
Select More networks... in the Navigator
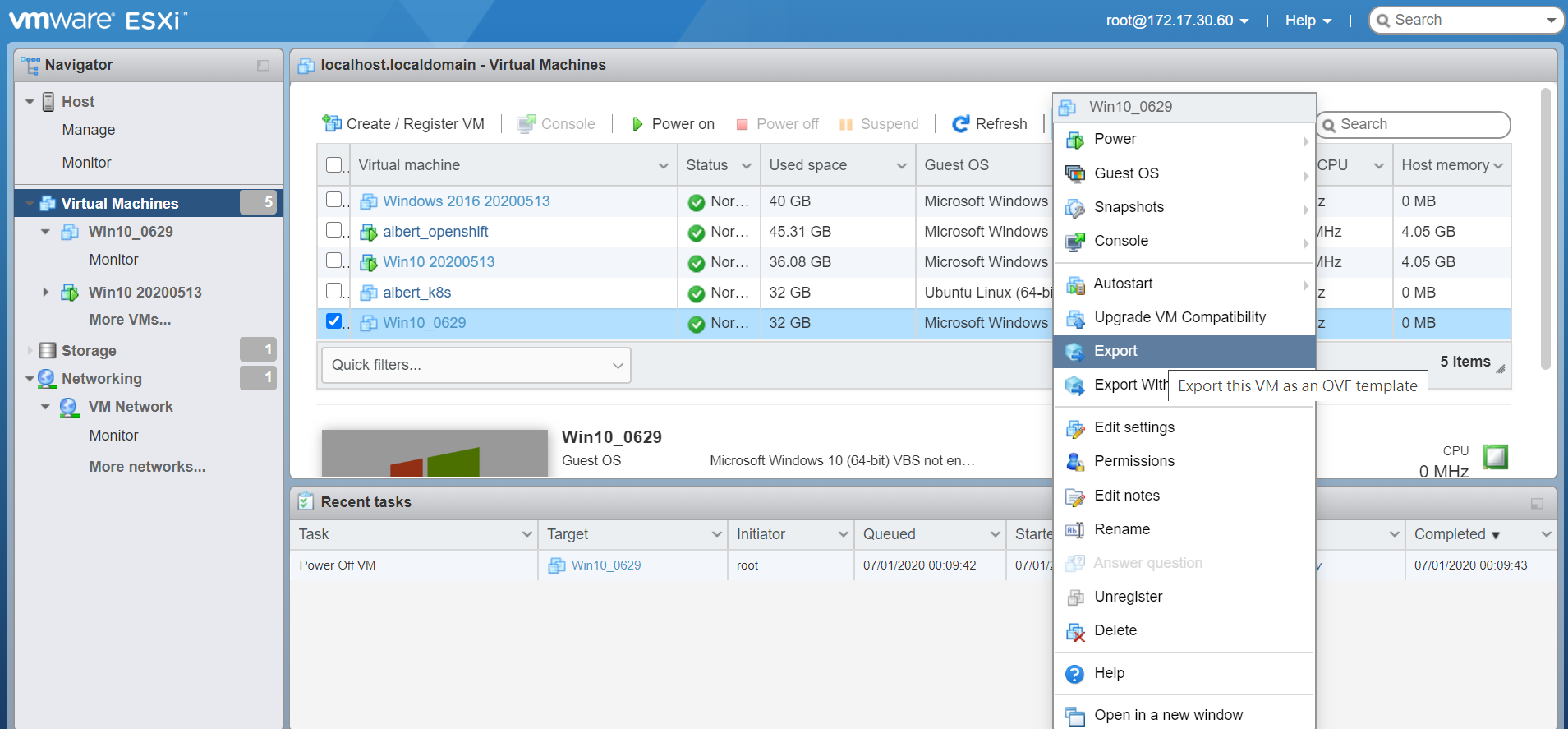coord(147,467)
